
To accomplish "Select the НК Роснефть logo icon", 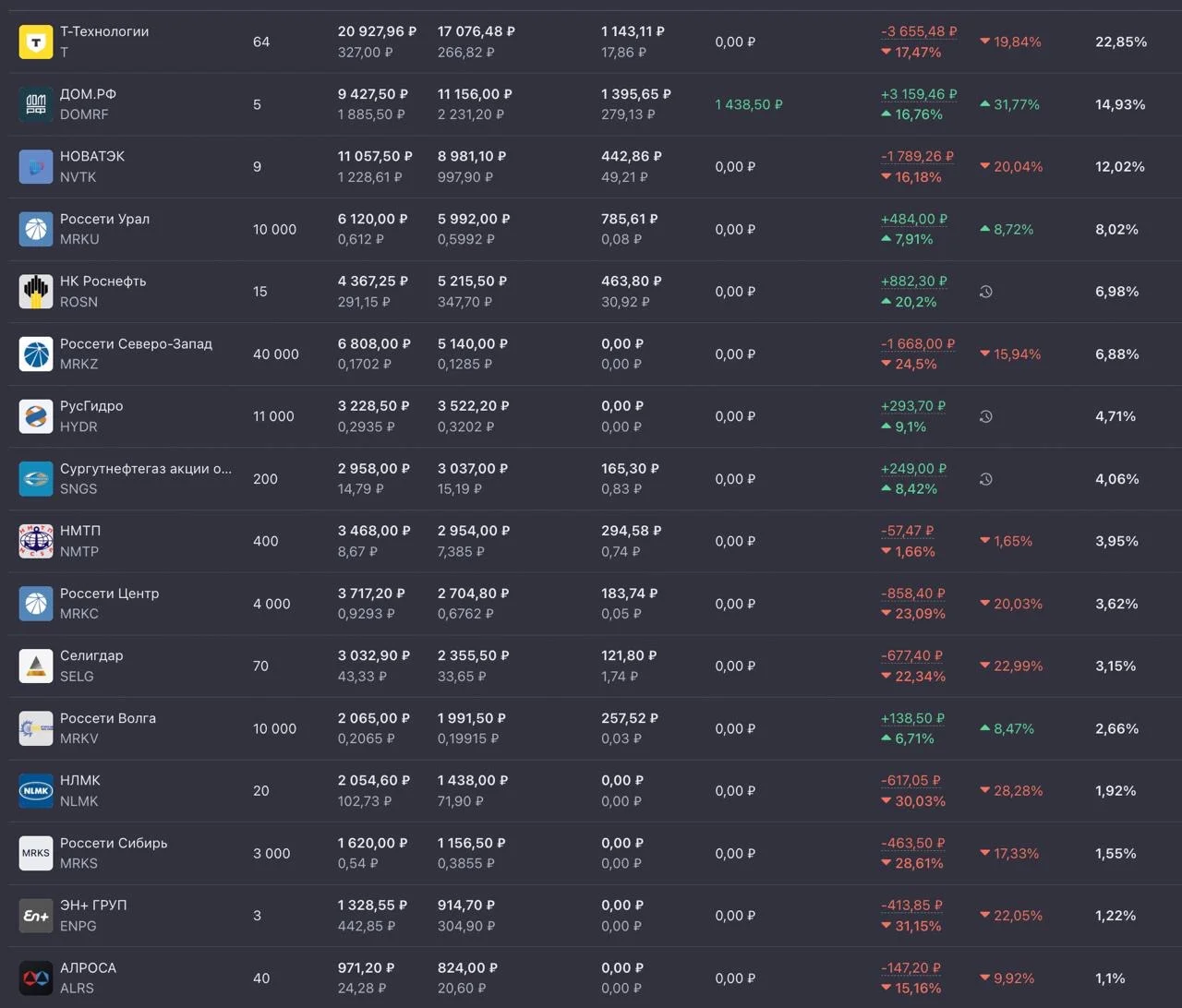I will coord(36,292).
